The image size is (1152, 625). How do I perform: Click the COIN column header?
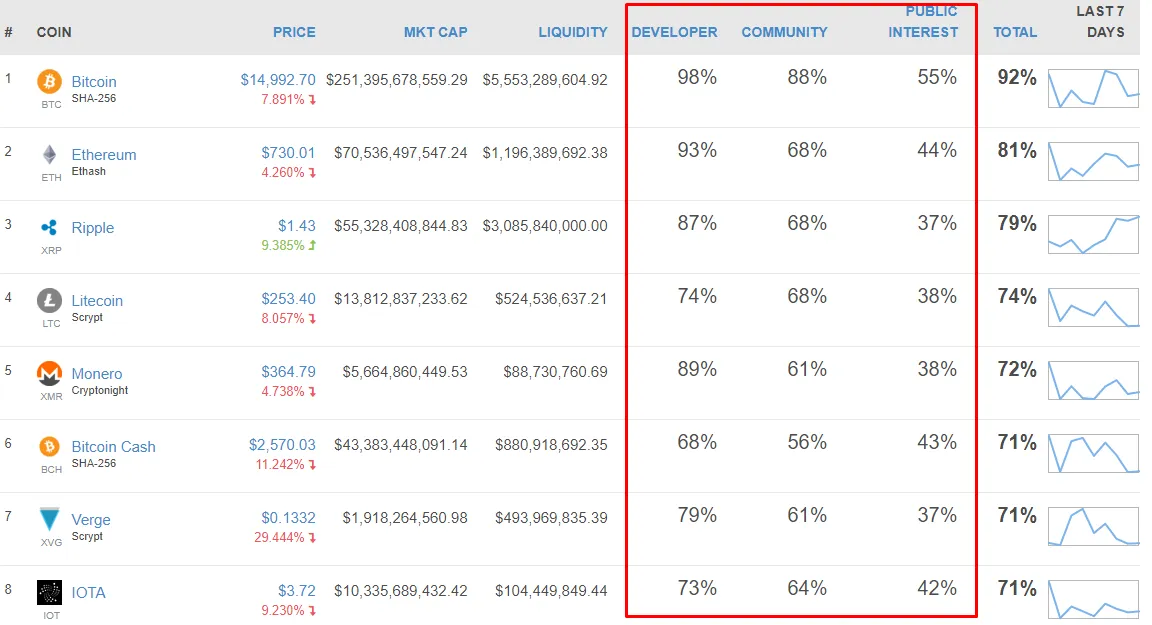54,32
